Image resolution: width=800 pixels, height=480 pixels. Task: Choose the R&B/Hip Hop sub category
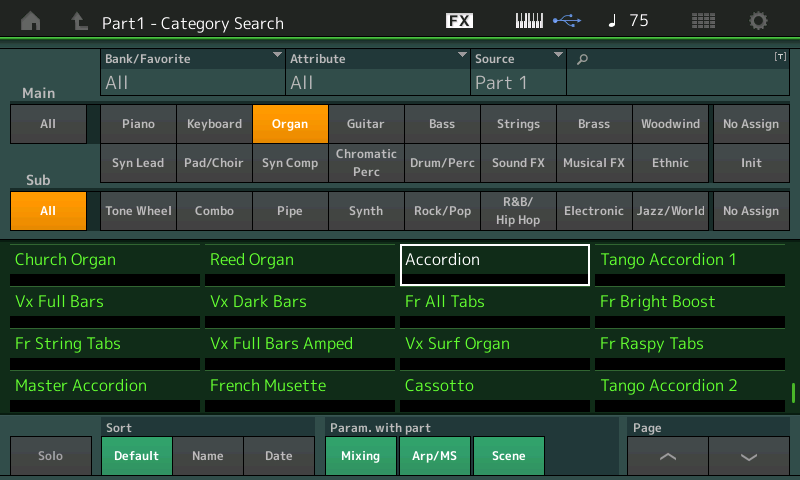click(518, 211)
